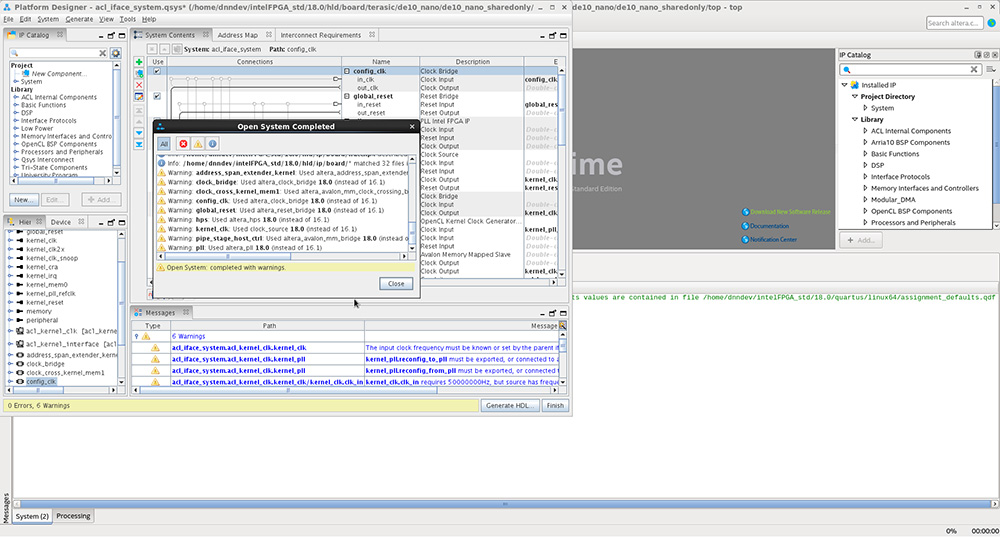Click the New... button in IP Catalog
1000x537 pixels.
click(24, 200)
